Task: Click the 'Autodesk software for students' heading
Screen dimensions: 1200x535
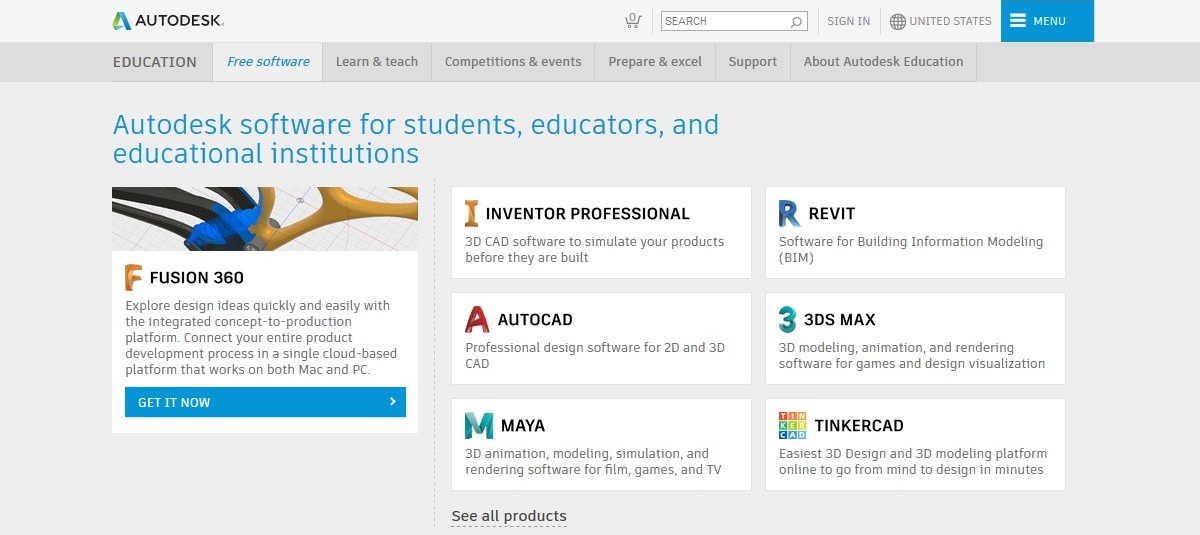Action: point(416,139)
